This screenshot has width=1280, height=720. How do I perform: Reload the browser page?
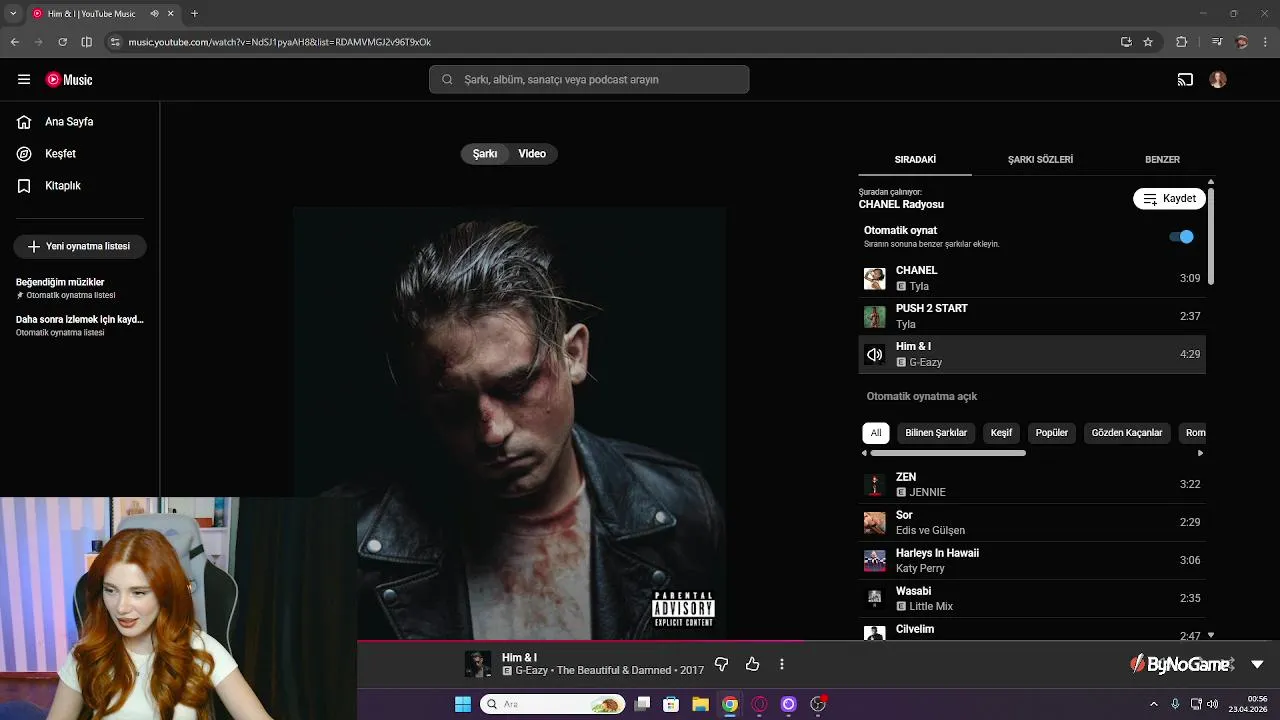click(62, 42)
